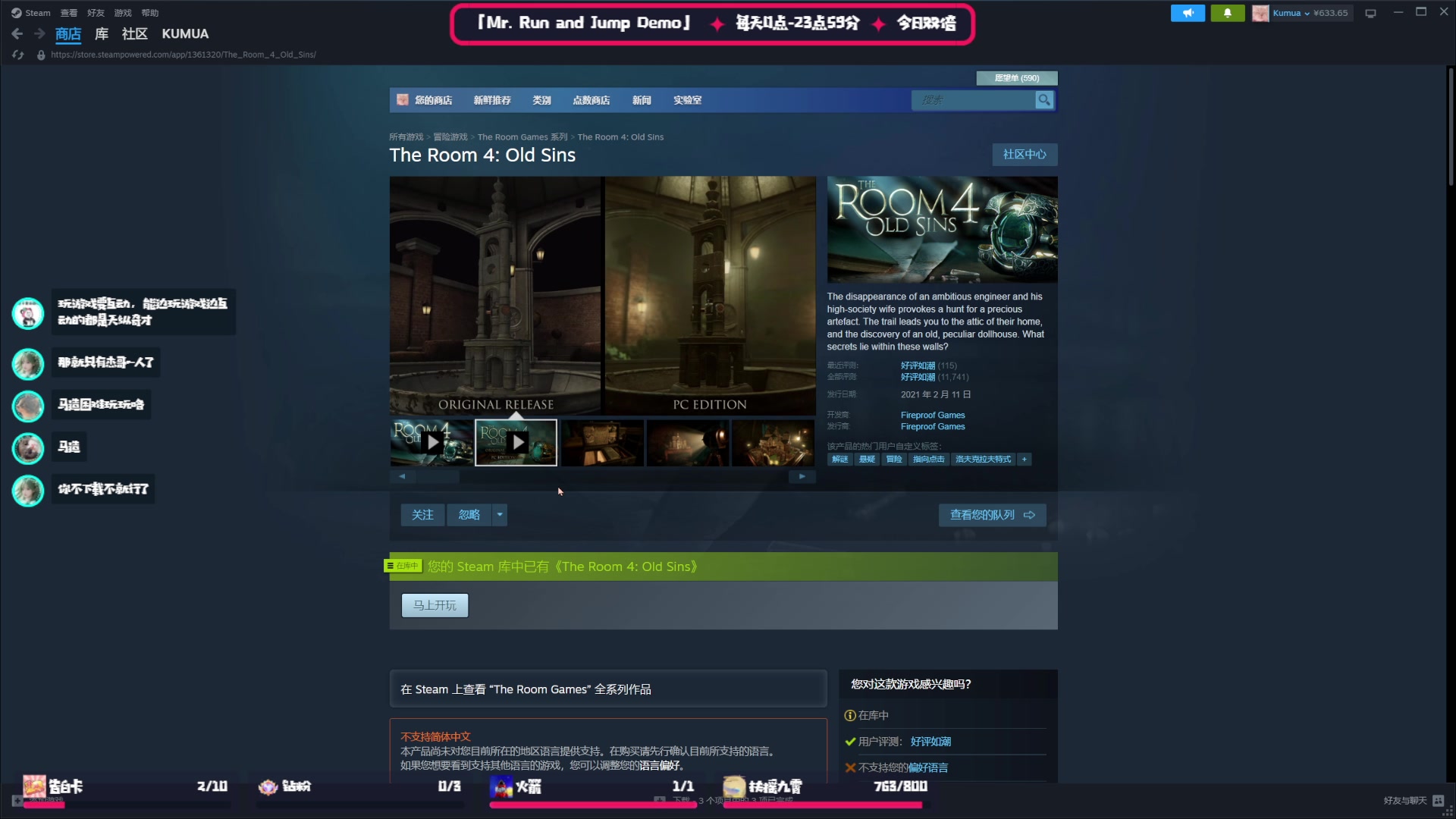Go forward with the right arrow icon

pyautogui.click(x=39, y=34)
